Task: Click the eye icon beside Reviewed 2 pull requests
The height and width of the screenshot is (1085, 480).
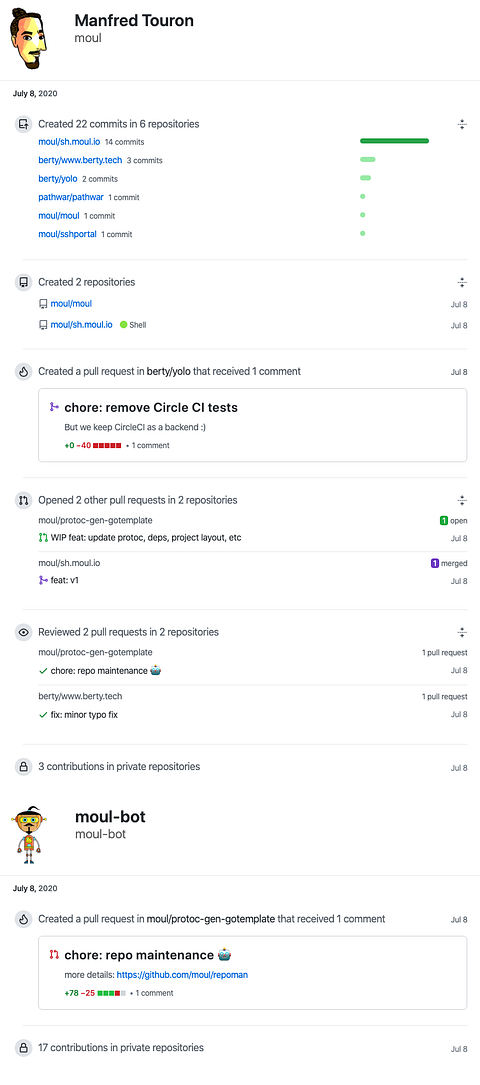Action: (24, 632)
